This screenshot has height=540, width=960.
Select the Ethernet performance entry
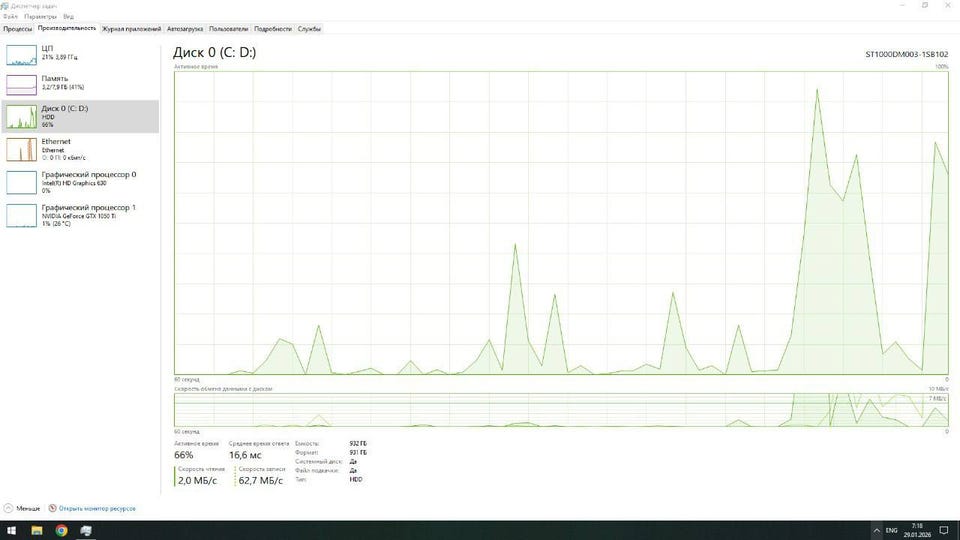coord(80,149)
